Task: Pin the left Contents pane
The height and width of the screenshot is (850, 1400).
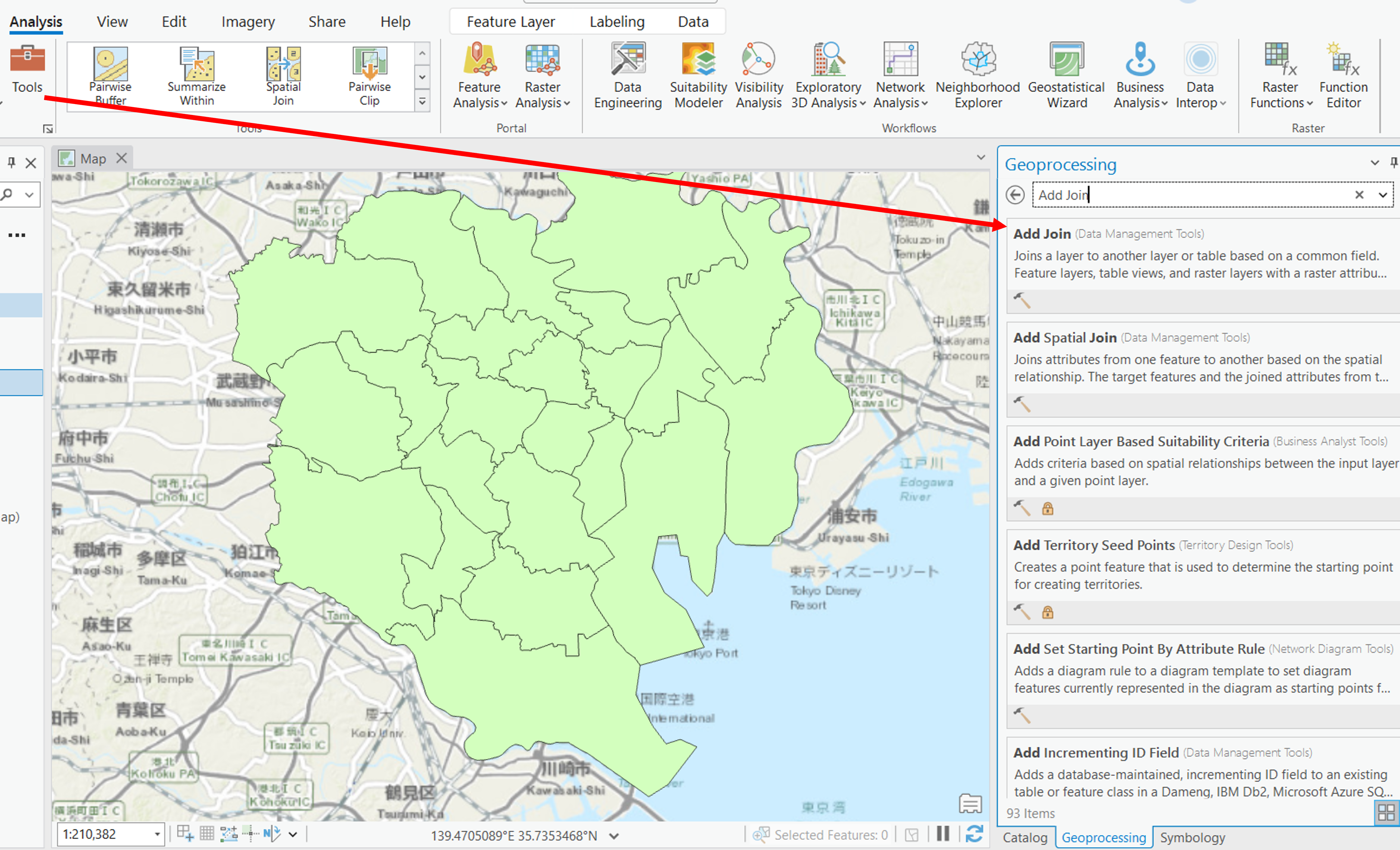Action: click(x=11, y=163)
